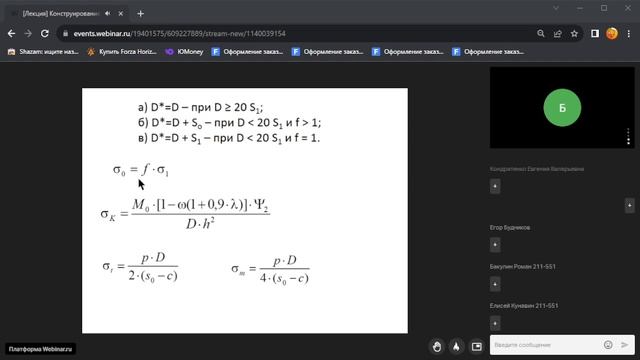Open the page zoom magnifier icon
640x360 pixels.
(x=541, y=34)
